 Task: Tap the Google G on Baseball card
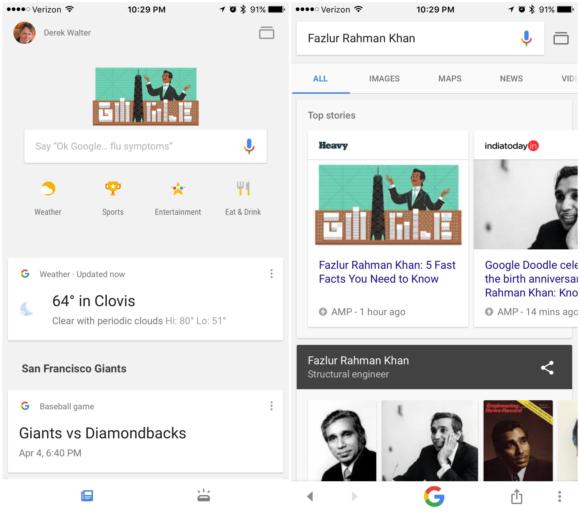[25, 406]
